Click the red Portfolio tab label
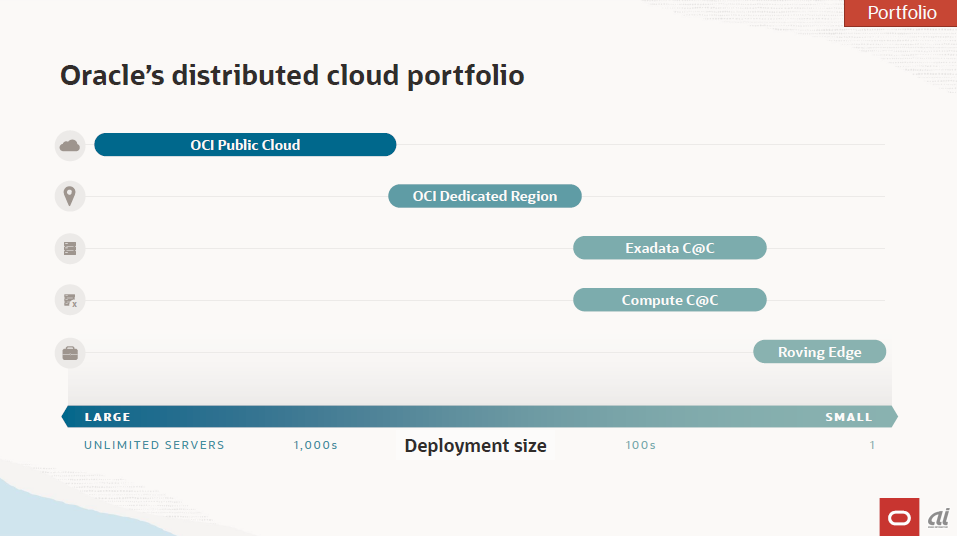The image size is (957, 536). 901,13
